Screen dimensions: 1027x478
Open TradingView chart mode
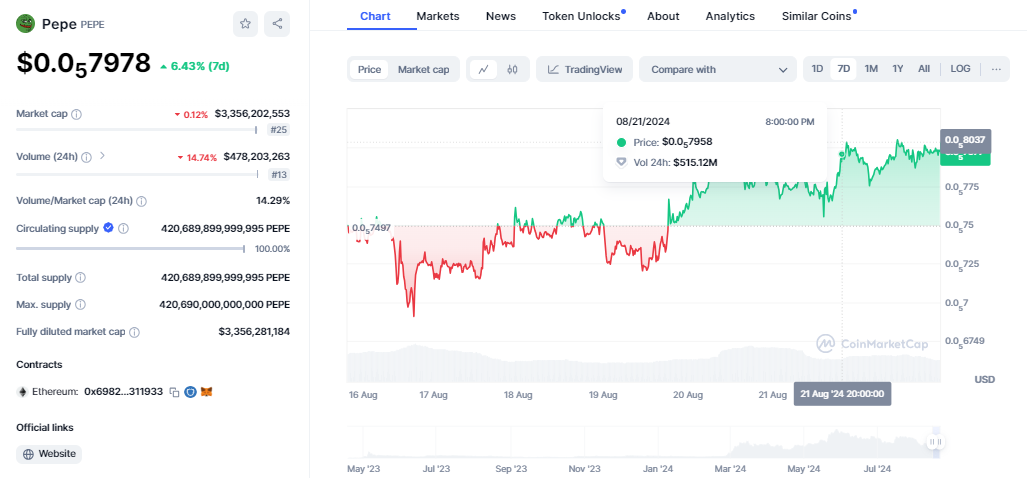[584, 69]
